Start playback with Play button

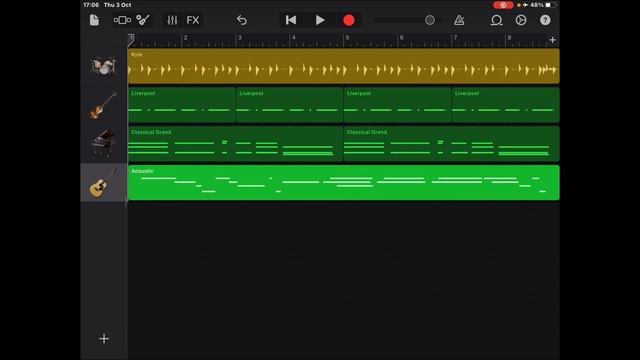click(320, 20)
